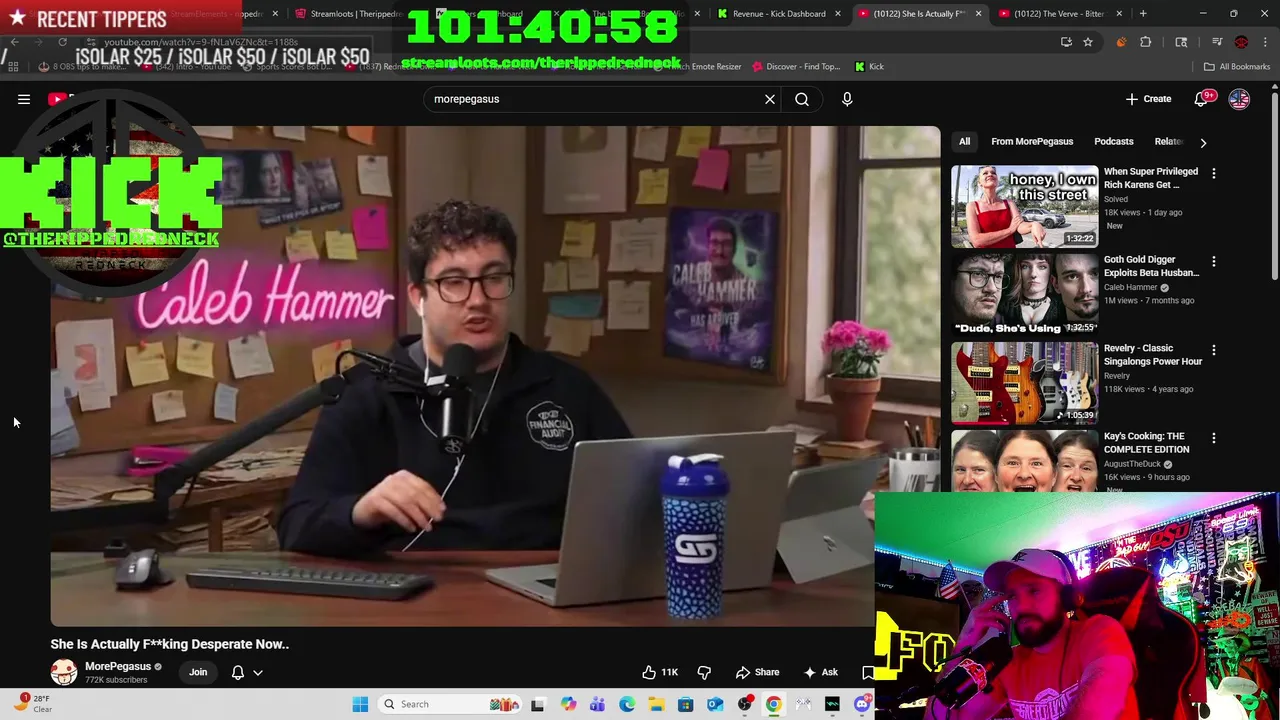Dislike the video
Image resolution: width=1280 pixels, height=720 pixels.
point(704,672)
